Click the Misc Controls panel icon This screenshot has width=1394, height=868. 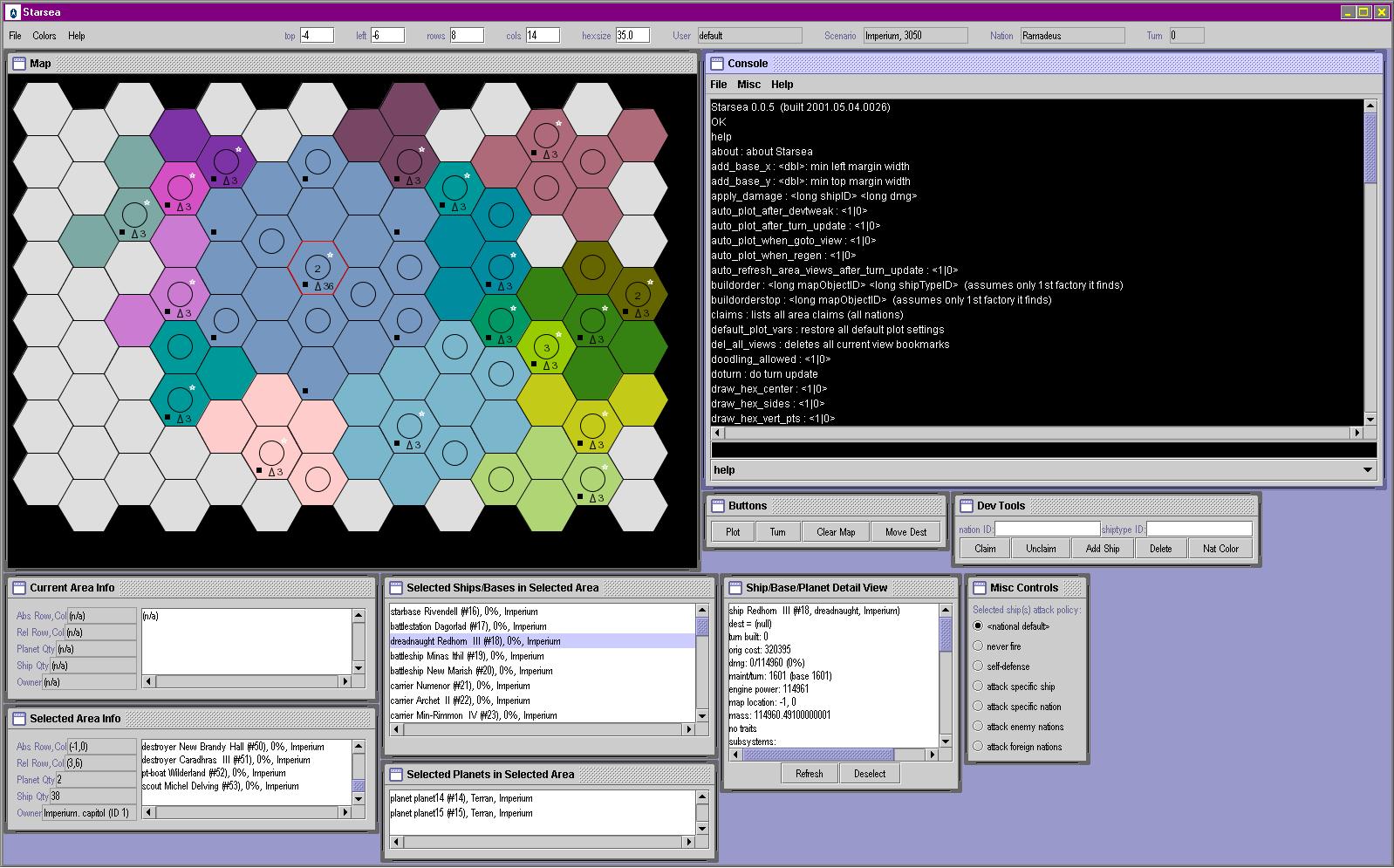coord(979,588)
